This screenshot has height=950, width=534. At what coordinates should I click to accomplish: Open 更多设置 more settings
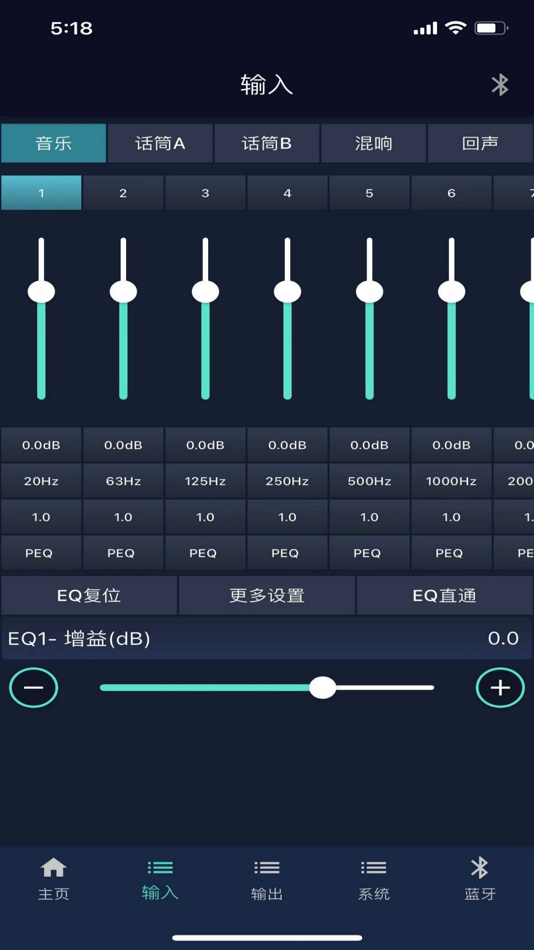tap(267, 596)
